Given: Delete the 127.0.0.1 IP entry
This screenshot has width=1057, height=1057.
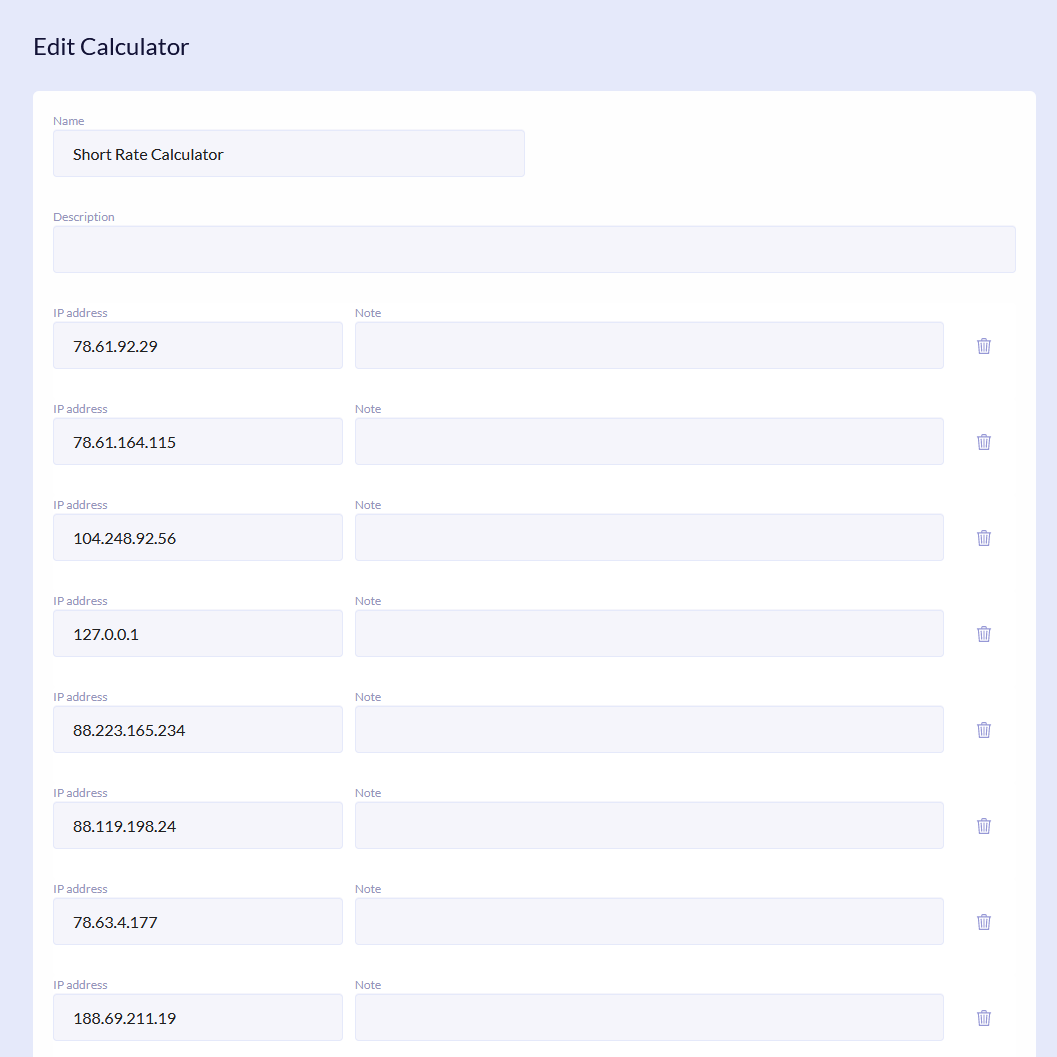Looking at the screenshot, I should (x=983, y=633).
